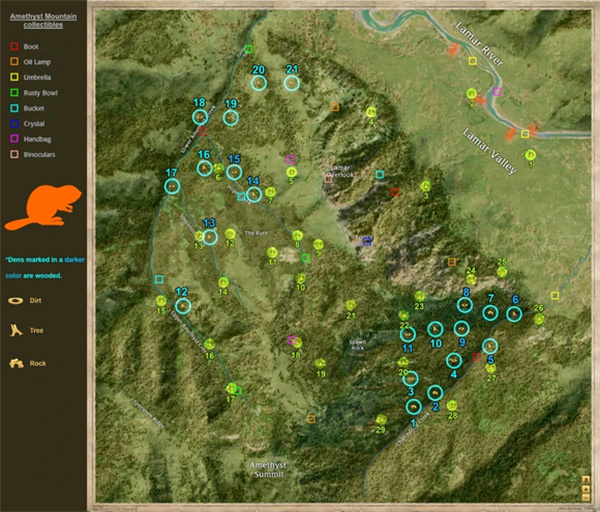Screen dimensions: 600x512
Task: Click red Boot legend swatch
Action: click(14, 46)
